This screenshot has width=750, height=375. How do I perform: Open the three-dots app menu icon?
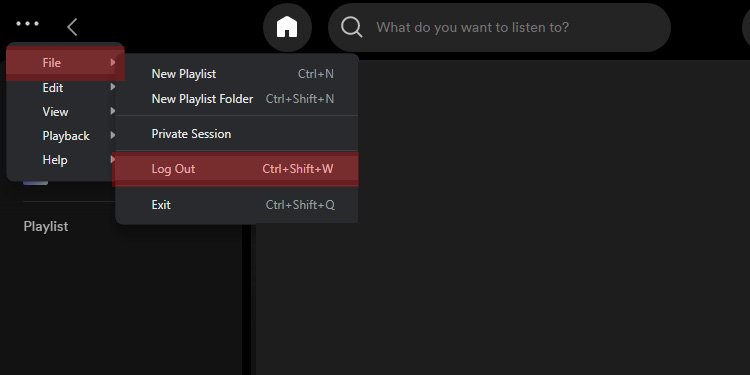pyautogui.click(x=27, y=23)
